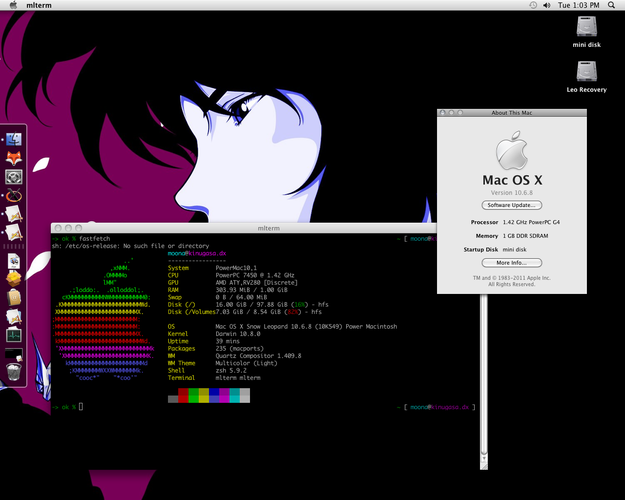Image resolution: width=625 pixels, height=500 pixels.
Task: Close the mlterm terminal window
Action: point(58,228)
